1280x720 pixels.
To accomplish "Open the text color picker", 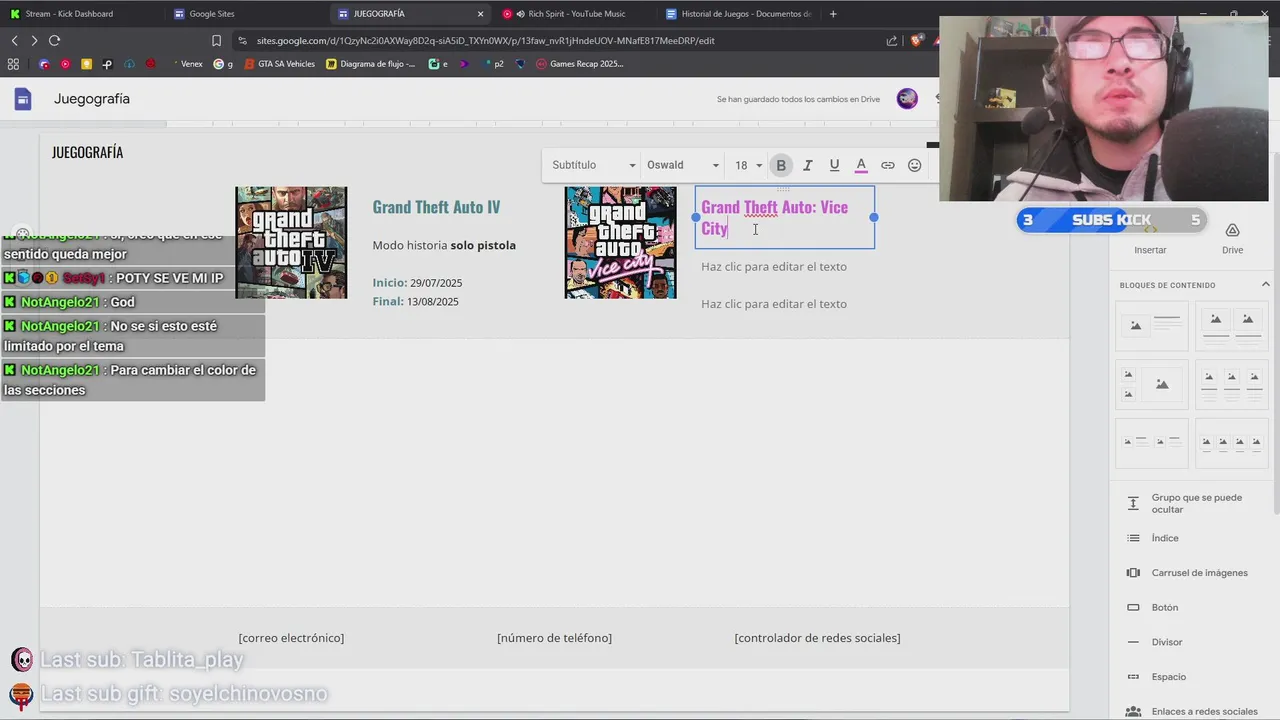I will [861, 165].
